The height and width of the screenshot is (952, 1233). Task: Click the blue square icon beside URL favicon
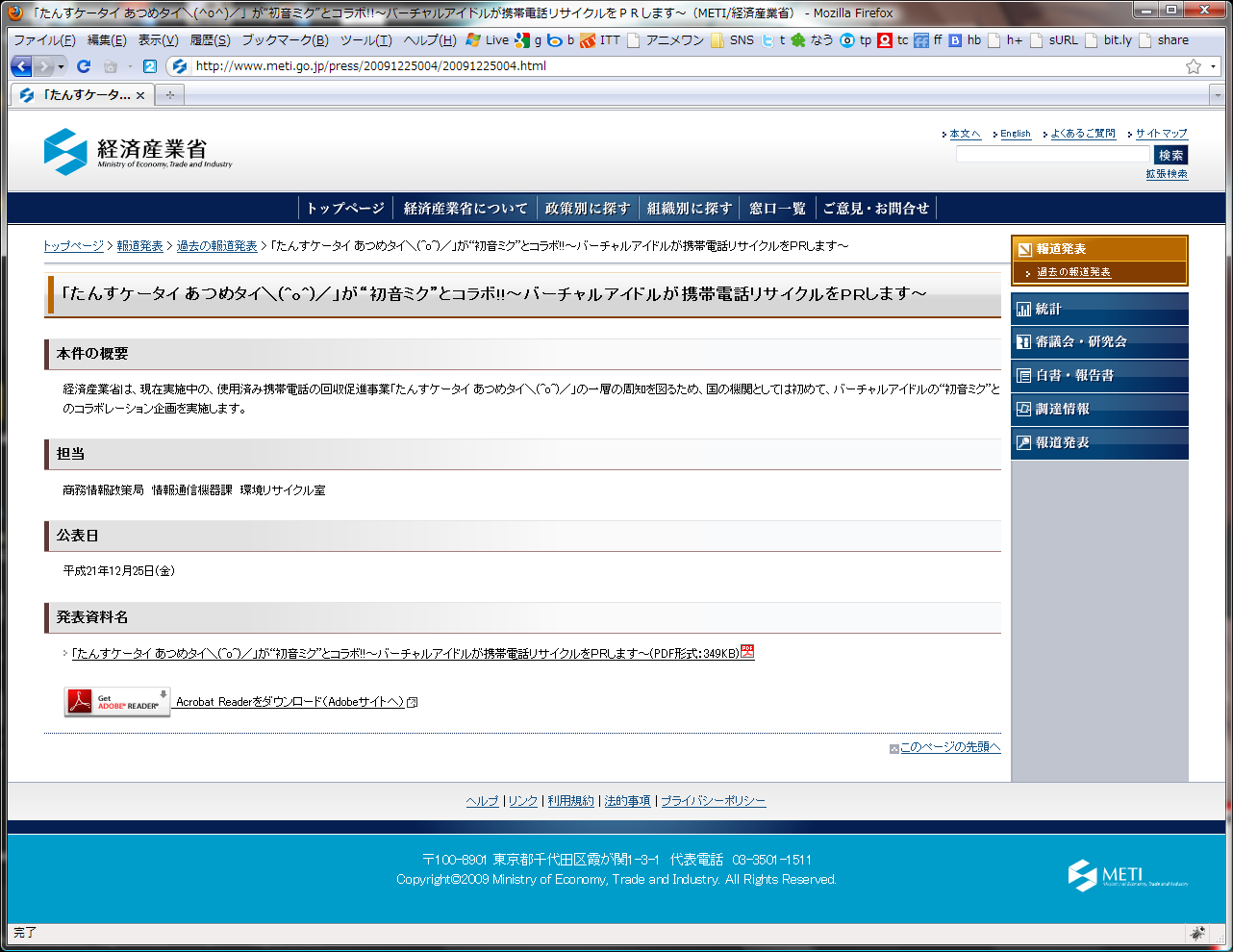tap(149, 66)
